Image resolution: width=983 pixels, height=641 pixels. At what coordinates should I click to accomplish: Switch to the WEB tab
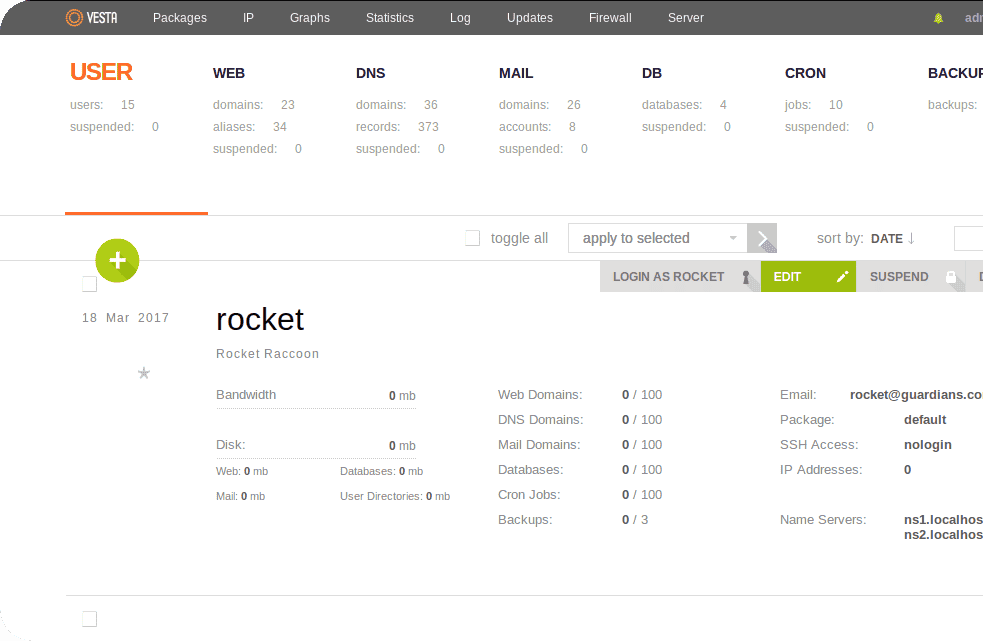(229, 73)
